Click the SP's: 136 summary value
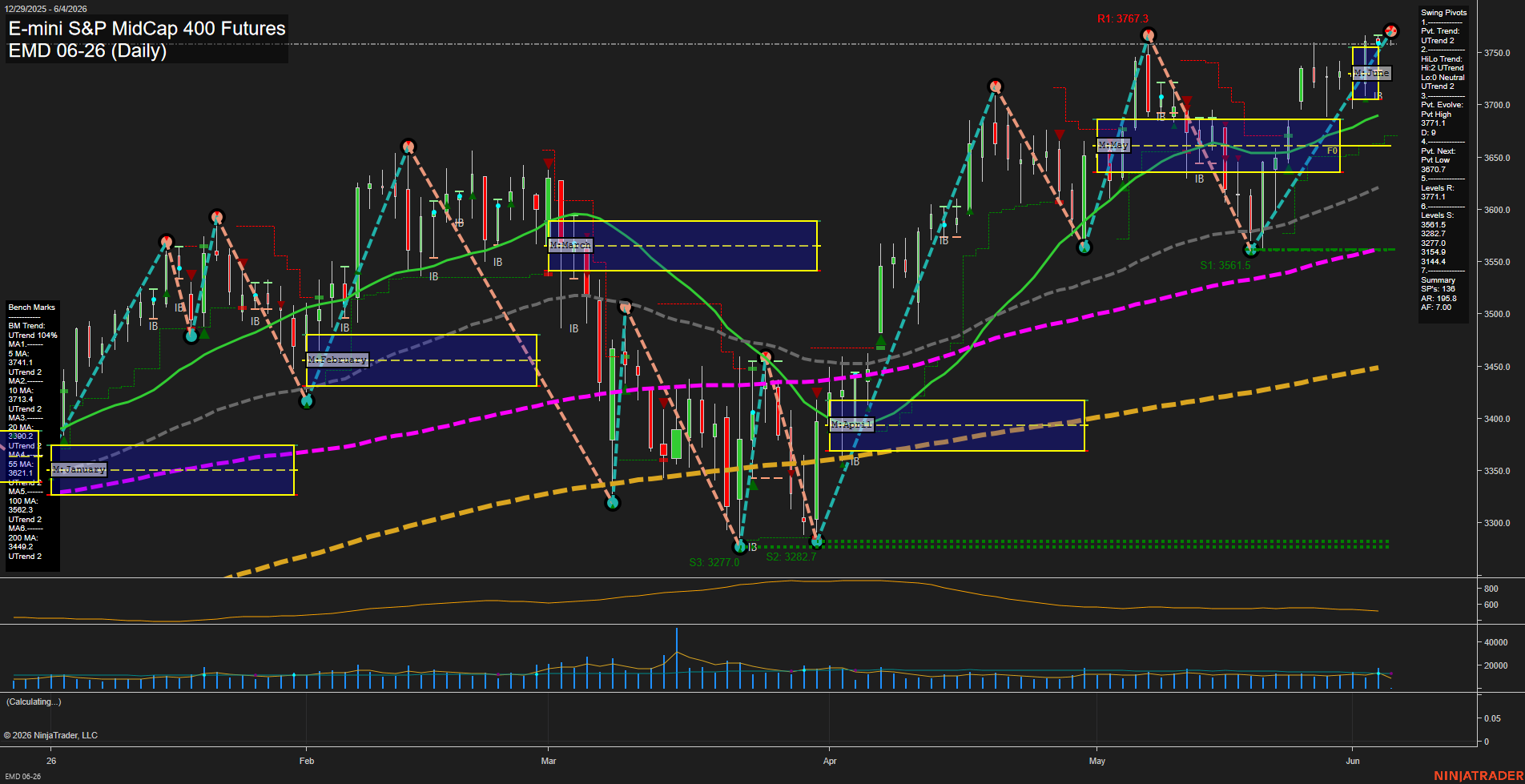Image resolution: width=1525 pixels, height=784 pixels. [x=1438, y=289]
